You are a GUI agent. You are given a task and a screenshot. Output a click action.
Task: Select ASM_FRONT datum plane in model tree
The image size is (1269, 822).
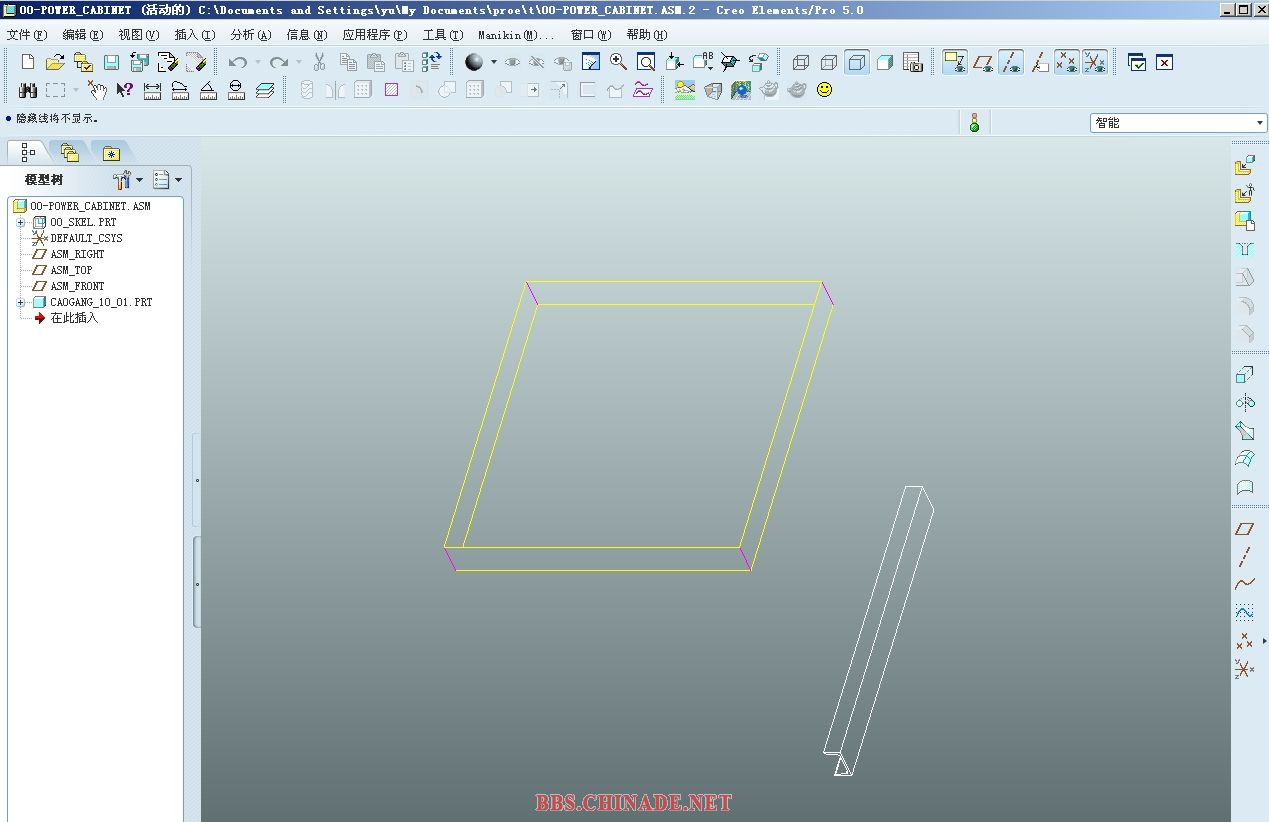77,286
